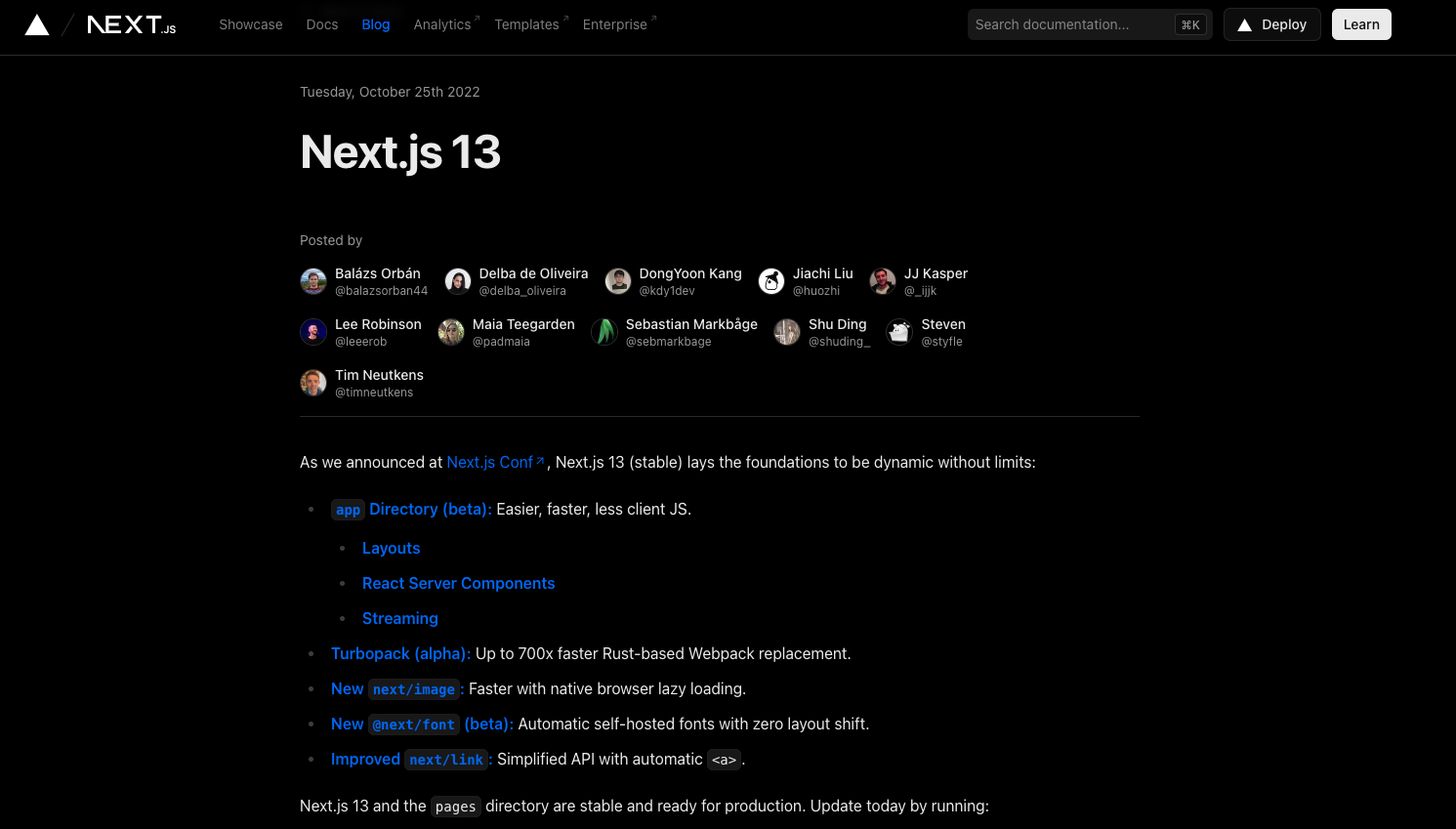Open the Turbopack (alpha) link
The image size is (1456, 829).
click(400, 654)
